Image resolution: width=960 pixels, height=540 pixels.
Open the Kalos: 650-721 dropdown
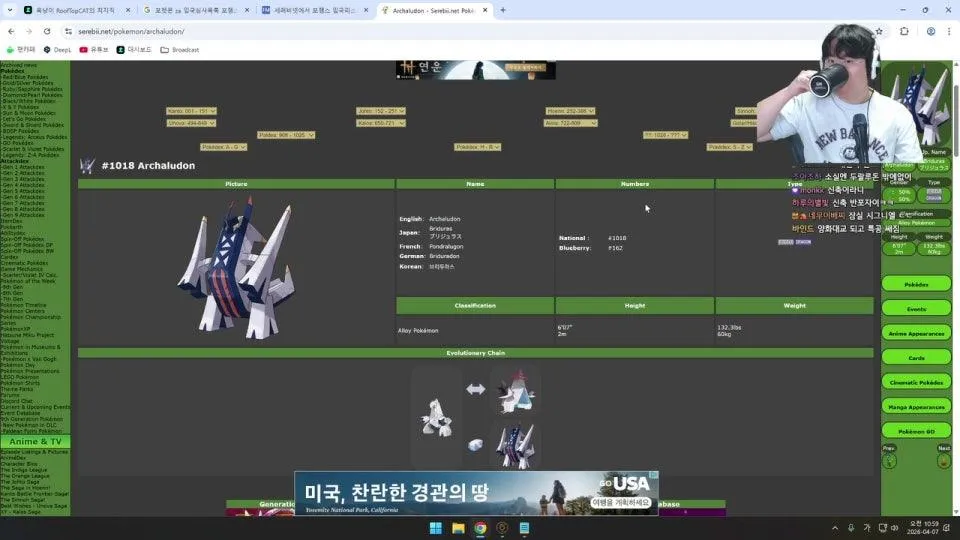(x=381, y=123)
